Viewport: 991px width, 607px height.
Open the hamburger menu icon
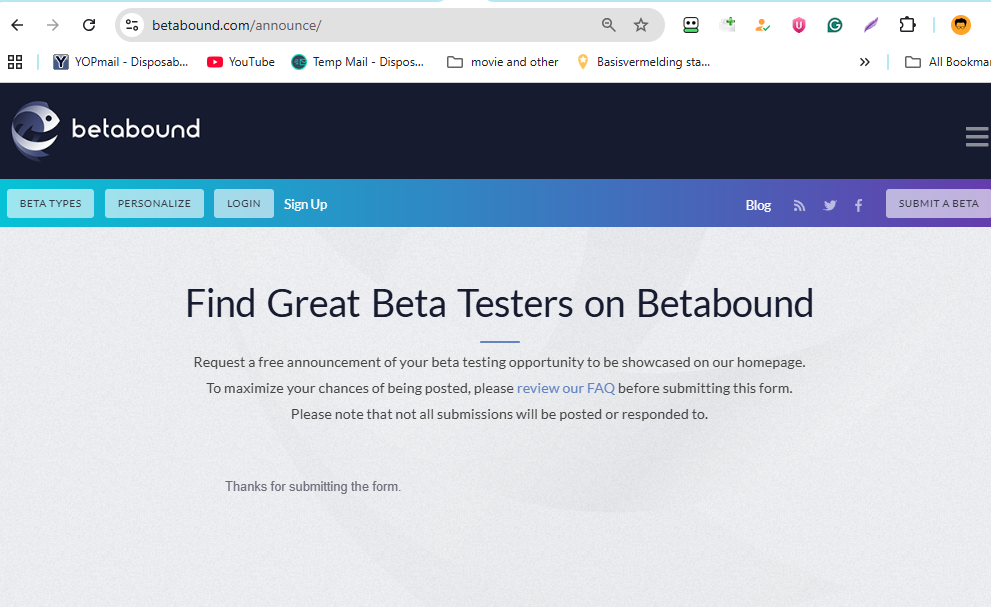pos(976,137)
